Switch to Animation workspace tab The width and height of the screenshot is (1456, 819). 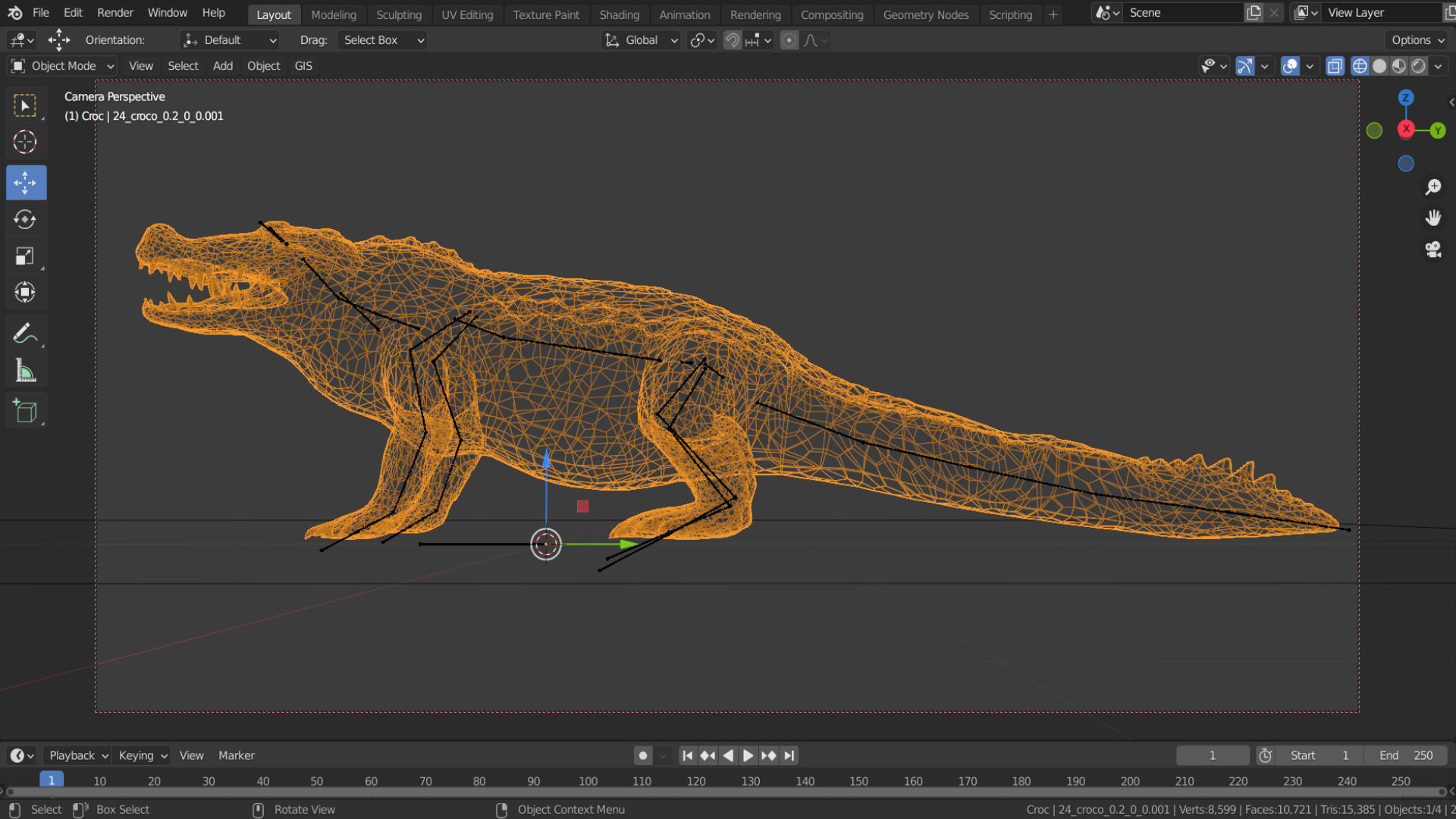tap(685, 14)
